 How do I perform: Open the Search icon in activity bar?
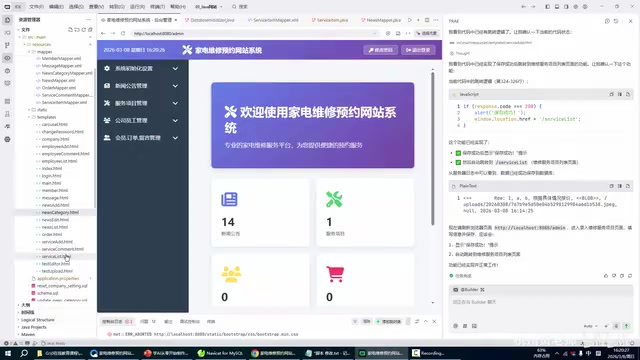[x=7, y=32]
